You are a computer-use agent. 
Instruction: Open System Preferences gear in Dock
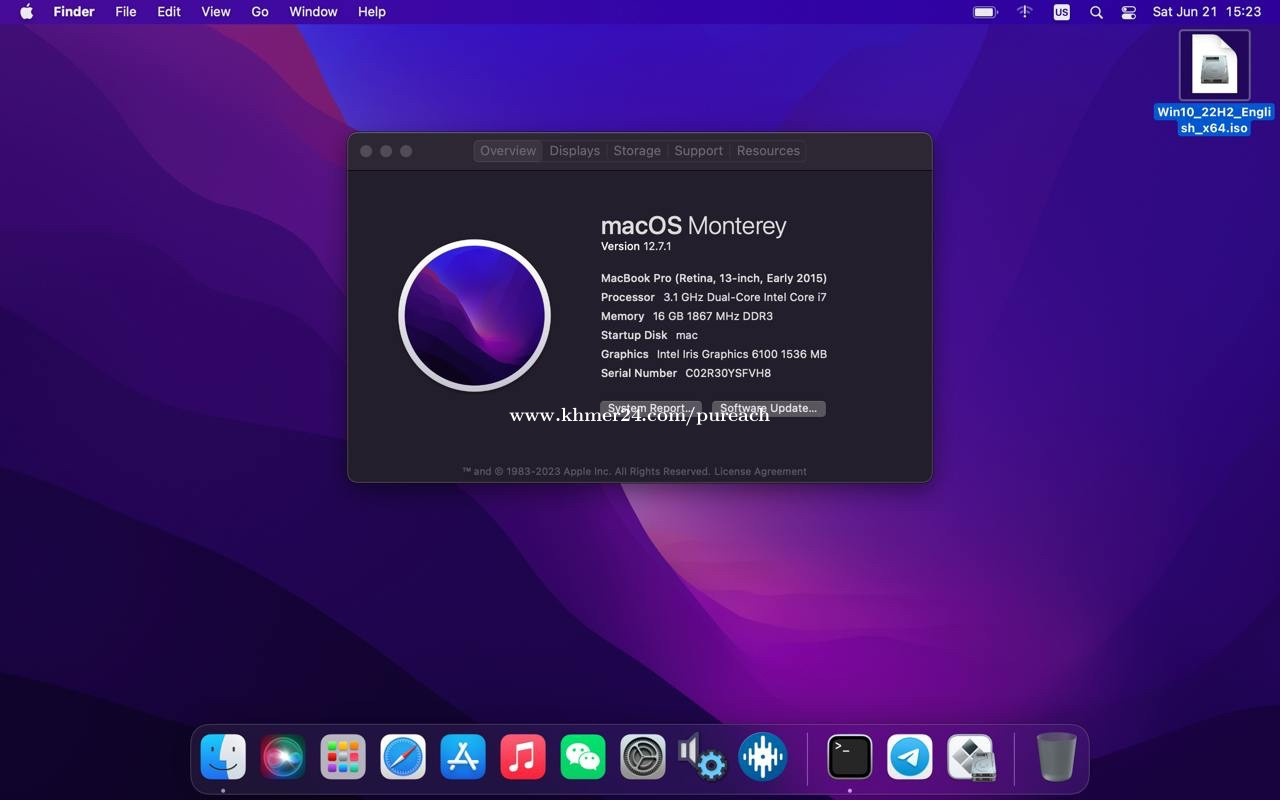(x=643, y=757)
